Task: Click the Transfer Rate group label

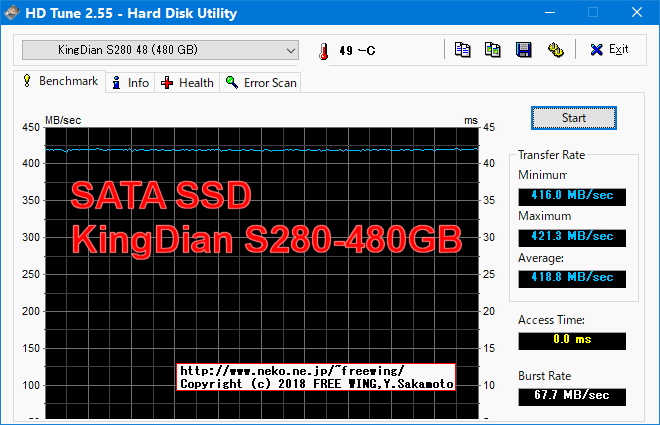Action: pyautogui.click(x=551, y=155)
